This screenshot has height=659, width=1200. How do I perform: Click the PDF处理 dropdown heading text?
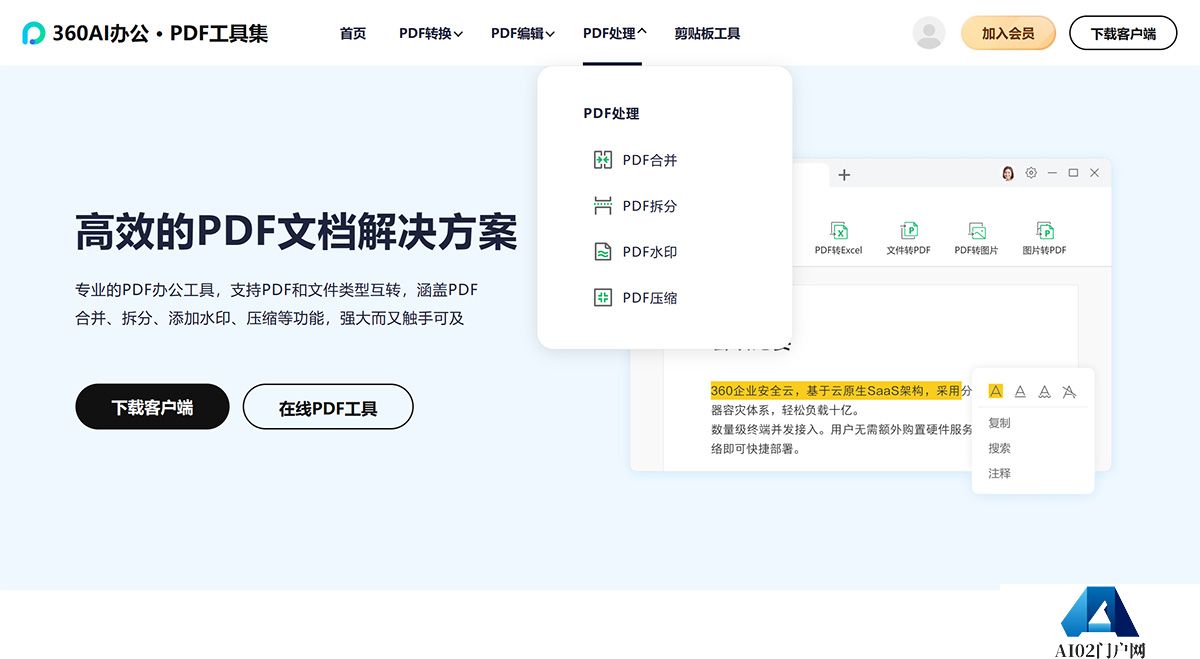click(611, 114)
